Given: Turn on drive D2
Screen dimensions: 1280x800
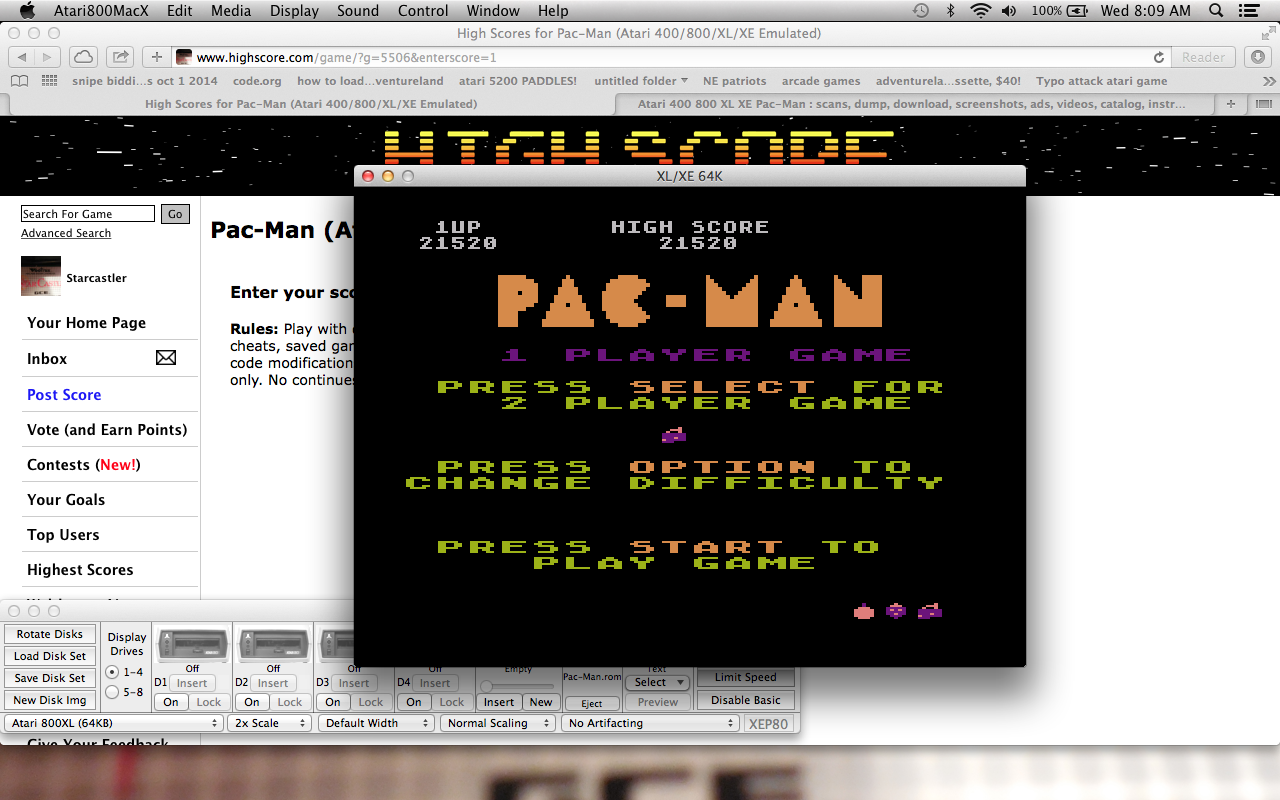Looking at the screenshot, I should [x=252, y=702].
